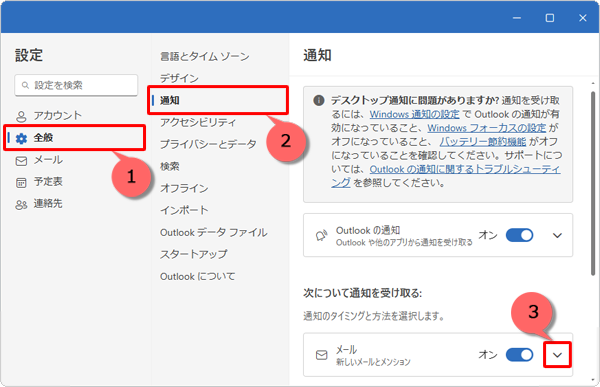The width and height of the screenshot is (600, 387).
Task: Expand the メール notification options chevron
Action: point(557,355)
